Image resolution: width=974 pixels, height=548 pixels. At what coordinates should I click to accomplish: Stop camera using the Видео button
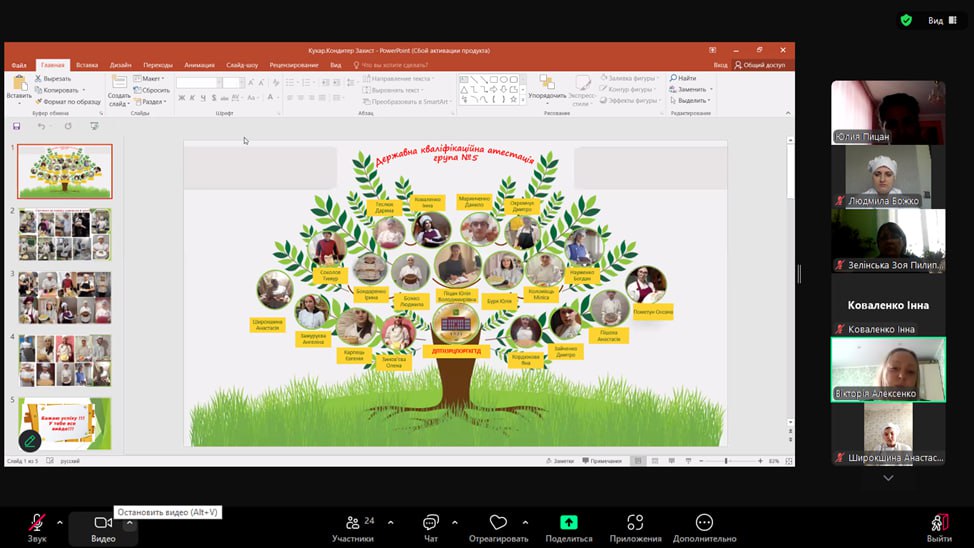(103, 523)
